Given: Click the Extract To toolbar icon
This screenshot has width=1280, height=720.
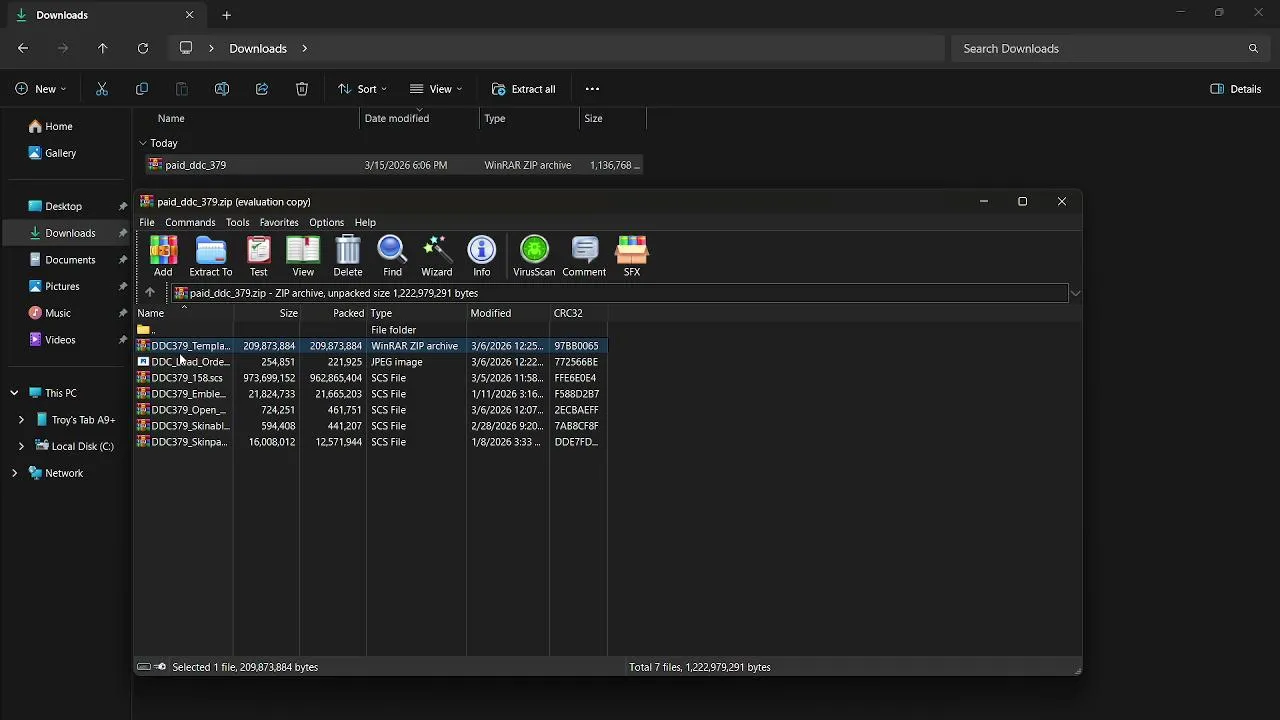Looking at the screenshot, I should [211, 256].
